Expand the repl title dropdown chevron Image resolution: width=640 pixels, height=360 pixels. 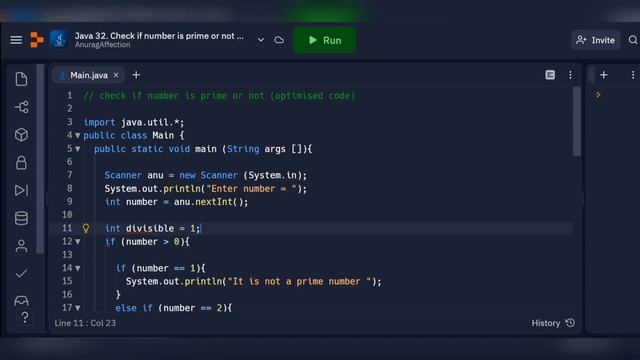(260, 40)
